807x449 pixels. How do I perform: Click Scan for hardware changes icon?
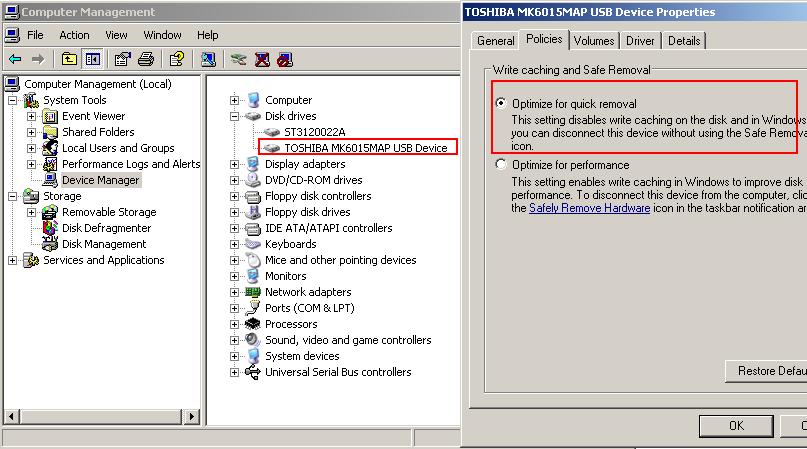click(x=208, y=60)
